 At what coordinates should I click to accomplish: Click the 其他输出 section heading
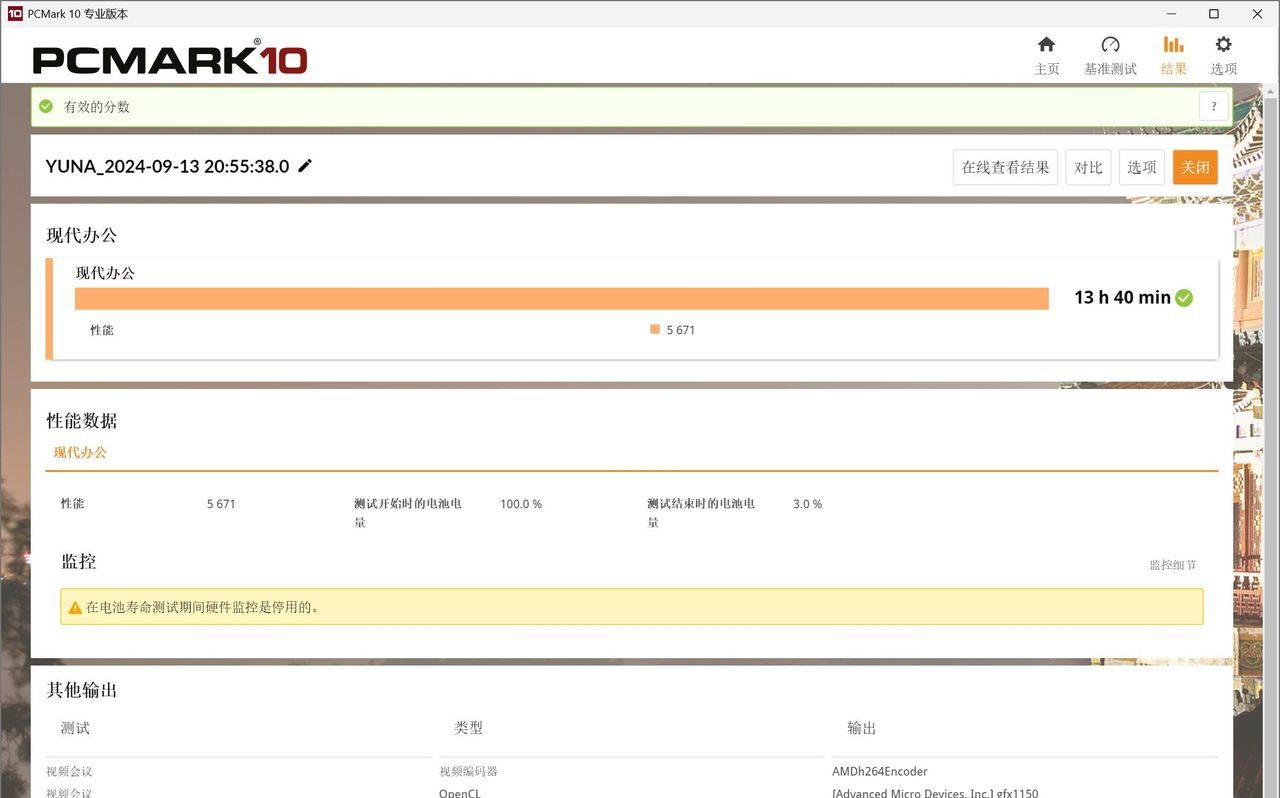click(82, 690)
